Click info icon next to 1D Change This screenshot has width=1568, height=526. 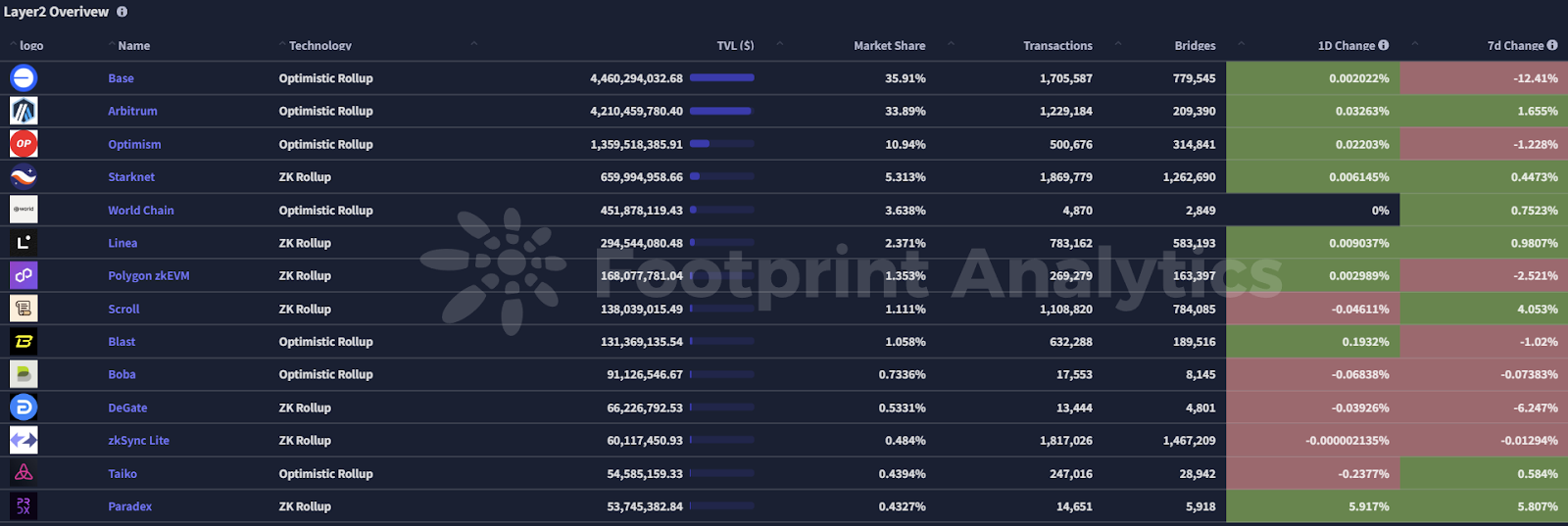pos(1384,45)
